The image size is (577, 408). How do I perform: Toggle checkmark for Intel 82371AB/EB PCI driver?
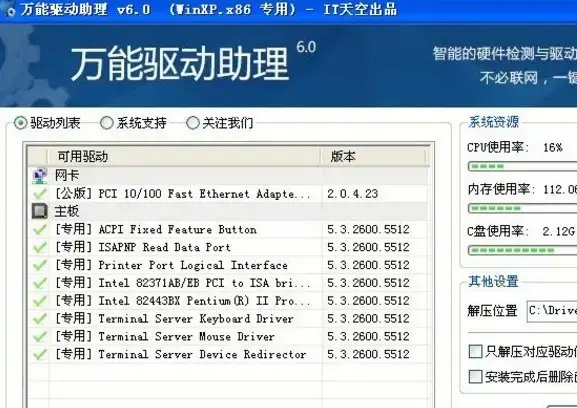[40, 283]
